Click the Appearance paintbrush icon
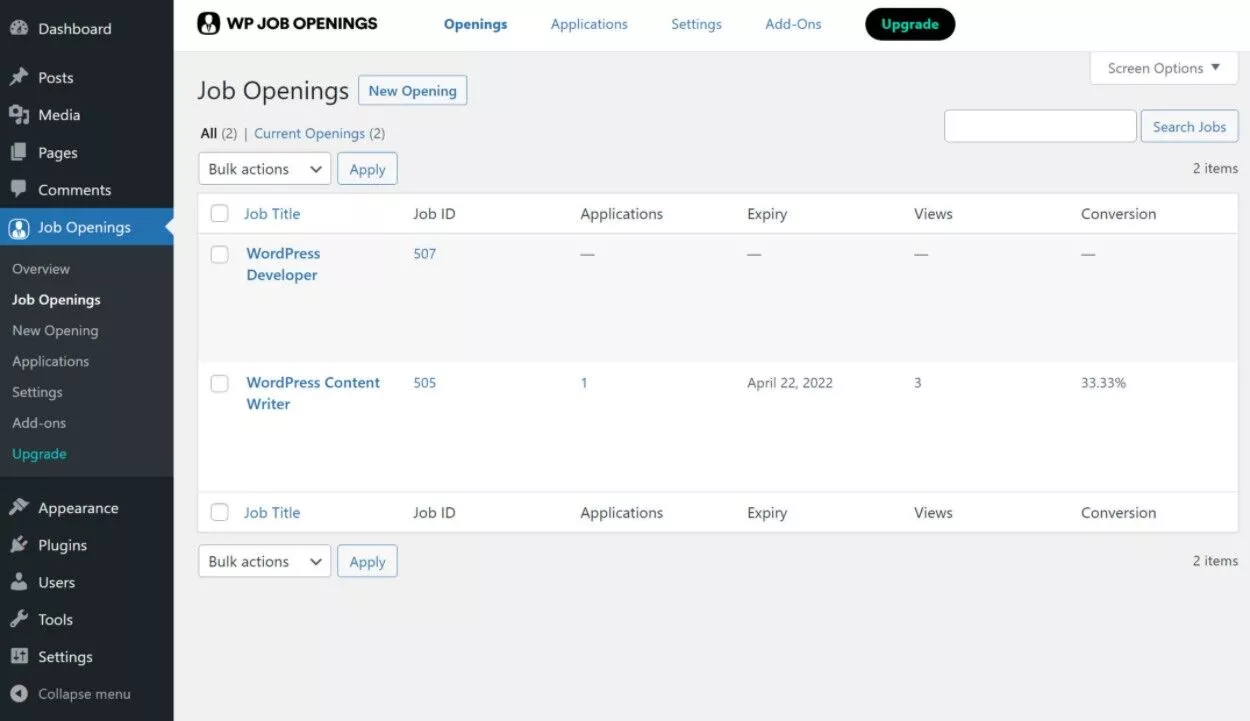1250x721 pixels. [19, 508]
